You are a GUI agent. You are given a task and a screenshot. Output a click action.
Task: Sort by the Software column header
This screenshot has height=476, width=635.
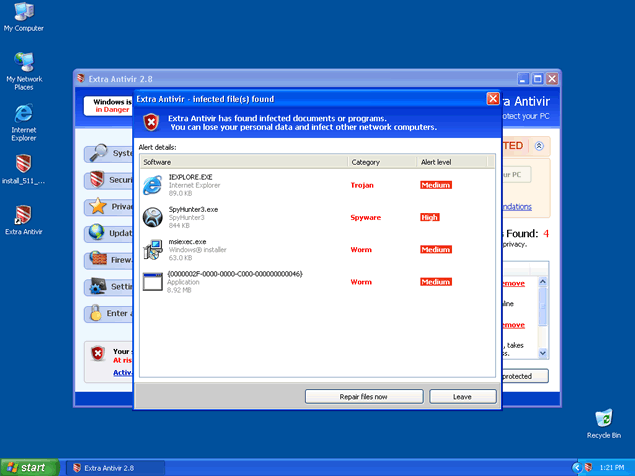pyautogui.click(x=243, y=161)
